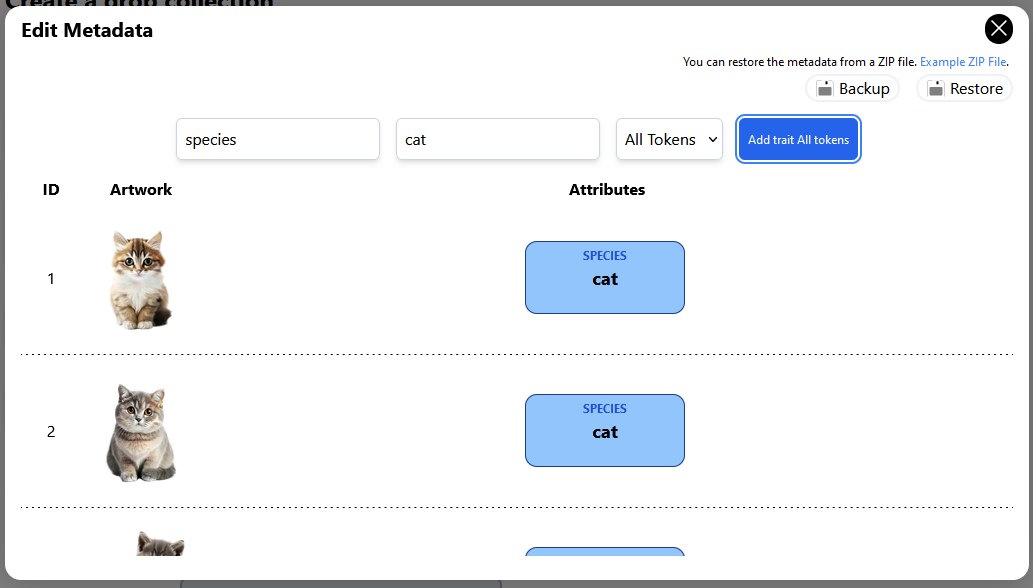Open the Example ZIP File link

963,62
